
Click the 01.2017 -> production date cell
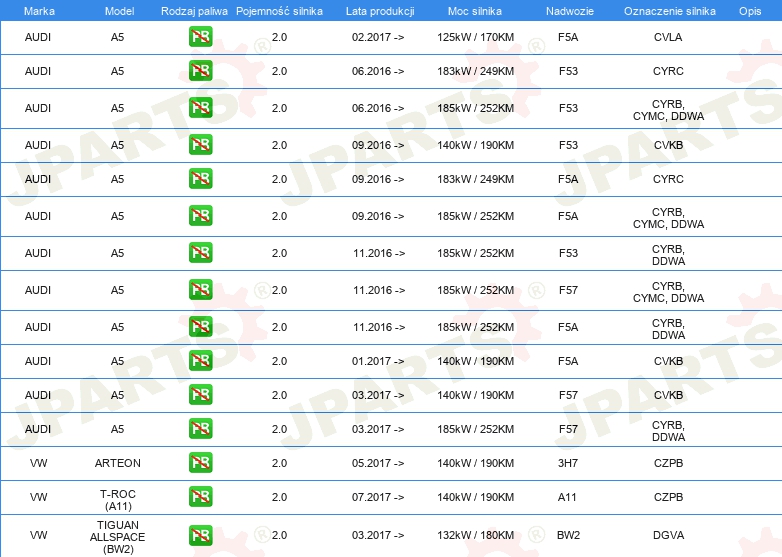coord(378,361)
